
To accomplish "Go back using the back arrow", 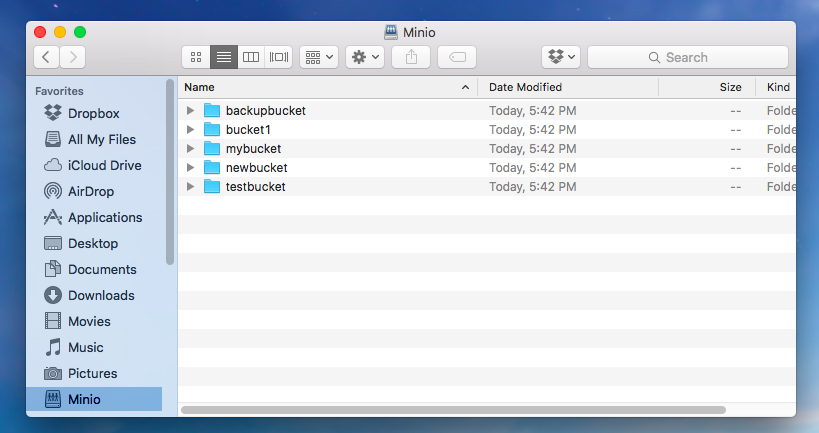I will (47, 57).
